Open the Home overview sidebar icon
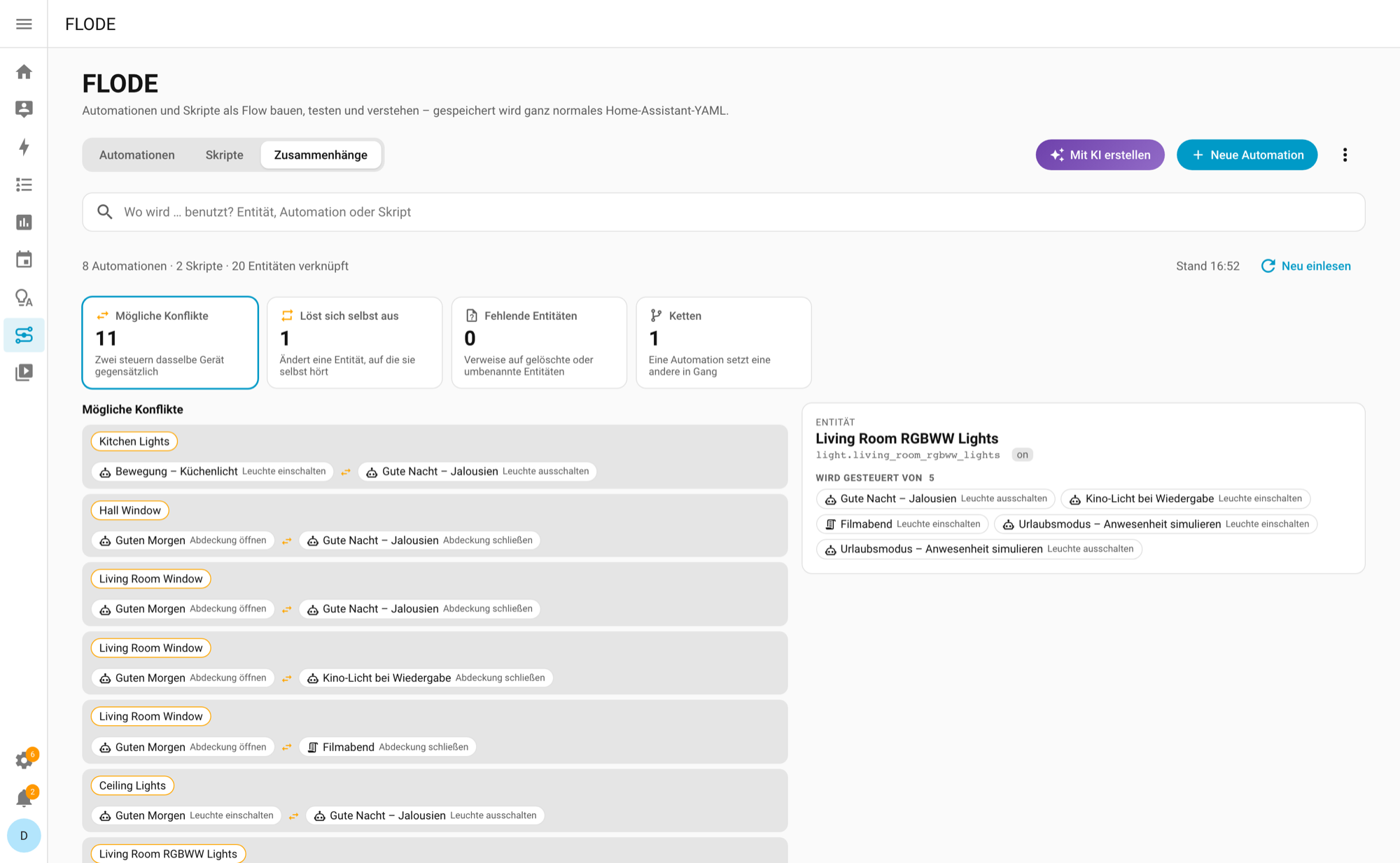 (x=24, y=72)
